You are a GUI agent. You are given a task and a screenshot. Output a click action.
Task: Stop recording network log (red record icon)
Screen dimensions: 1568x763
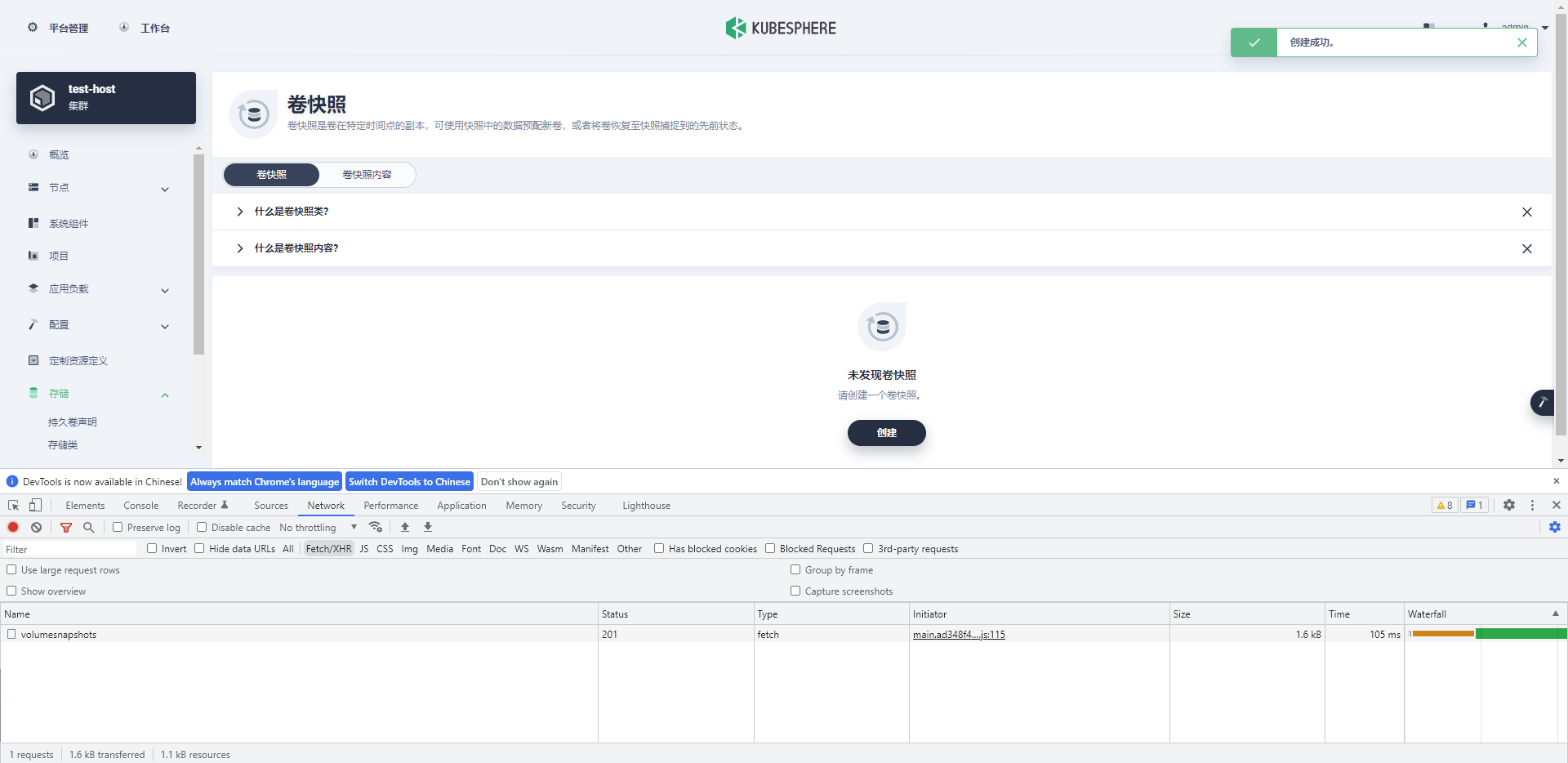click(13, 527)
